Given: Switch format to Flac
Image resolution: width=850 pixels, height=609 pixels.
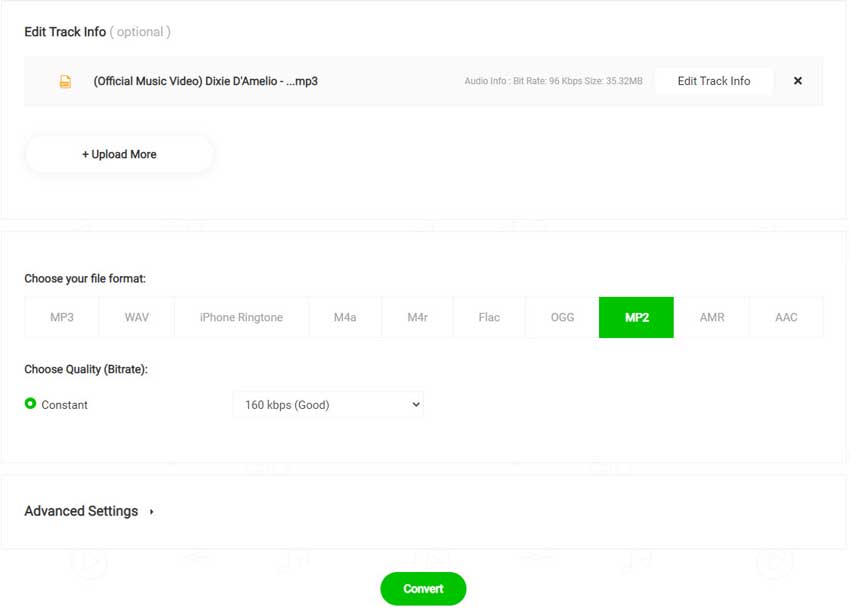Looking at the screenshot, I should pos(489,318).
